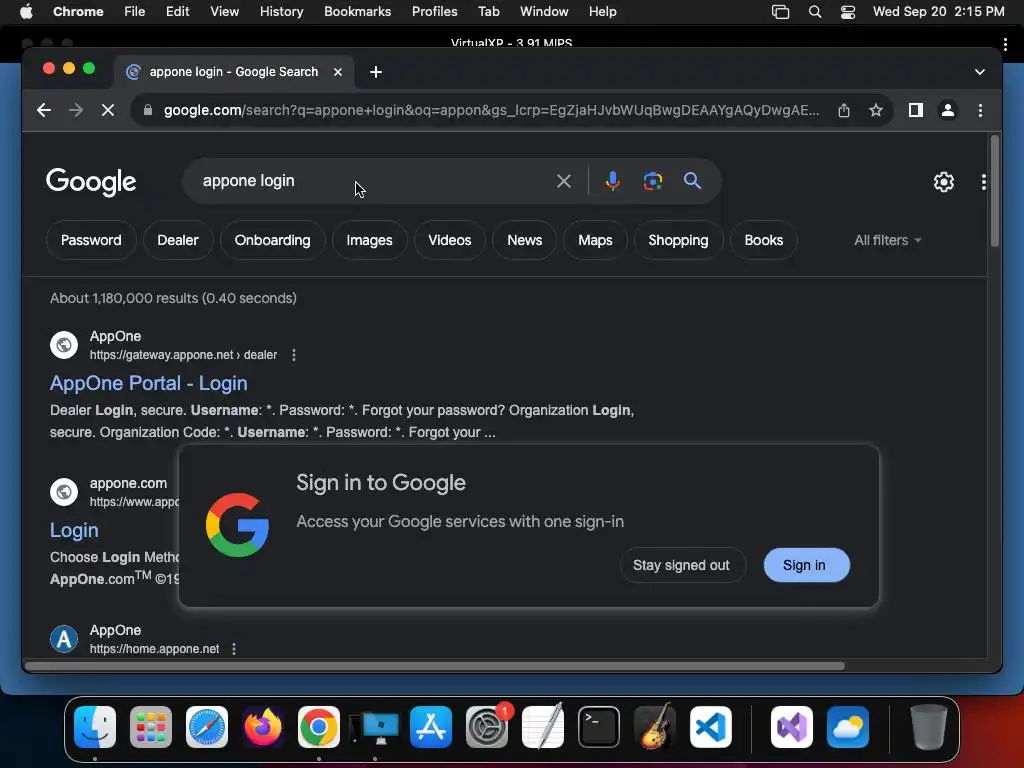Open the Bookmarks menu
1024x768 pixels.
point(357,12)
